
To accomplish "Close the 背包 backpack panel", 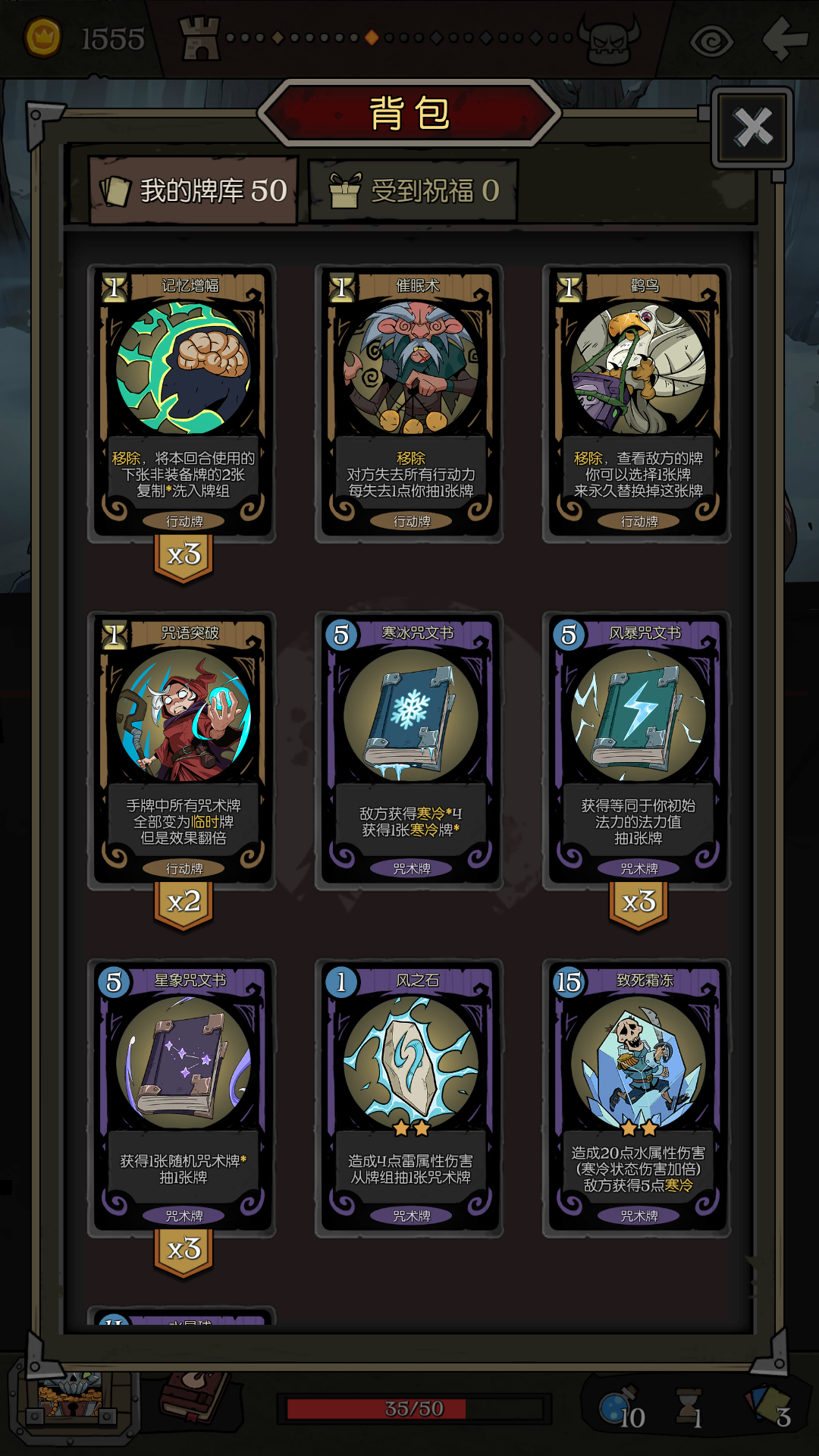I will [752, 127].
